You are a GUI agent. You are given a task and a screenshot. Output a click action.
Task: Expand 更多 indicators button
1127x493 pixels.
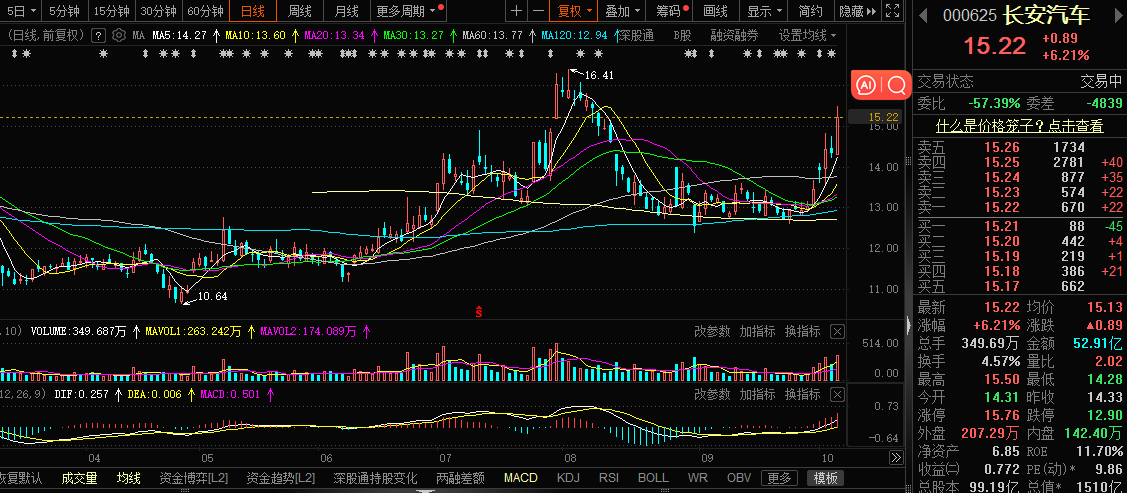[778, 478]
